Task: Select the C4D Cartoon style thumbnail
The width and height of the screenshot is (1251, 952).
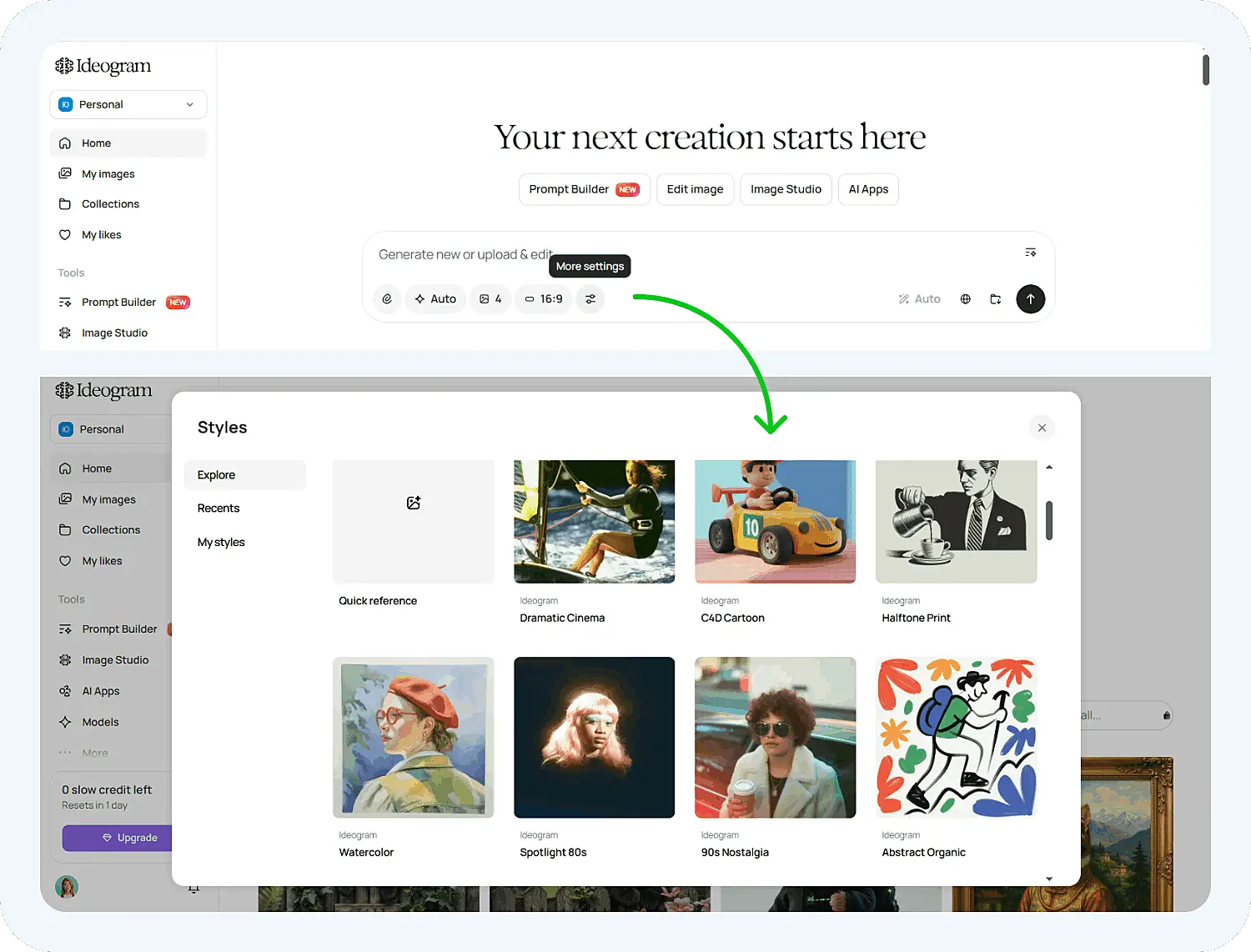Action: (x=776, y=522)
